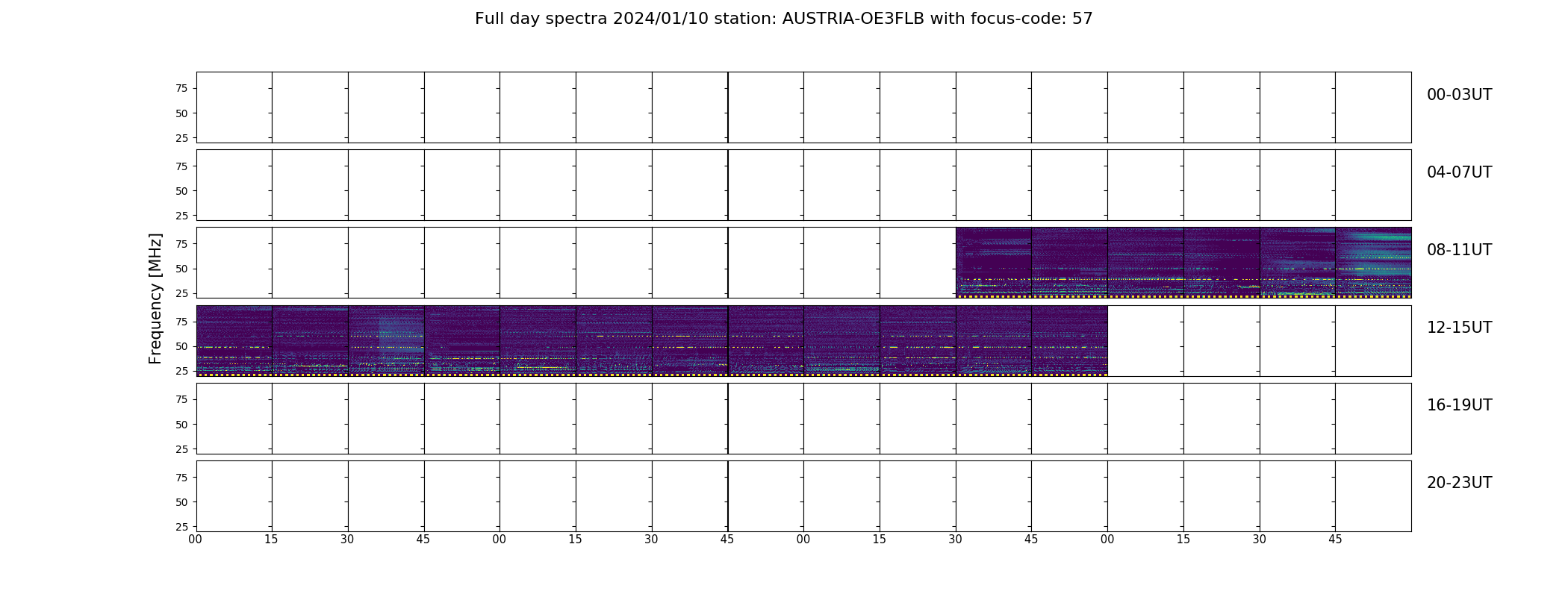Open the 12:45 spectrogram in the 12-15UT row
The height and width of the screenshot is (597, 1568).
pyautogui.click(x=462, y=340)
